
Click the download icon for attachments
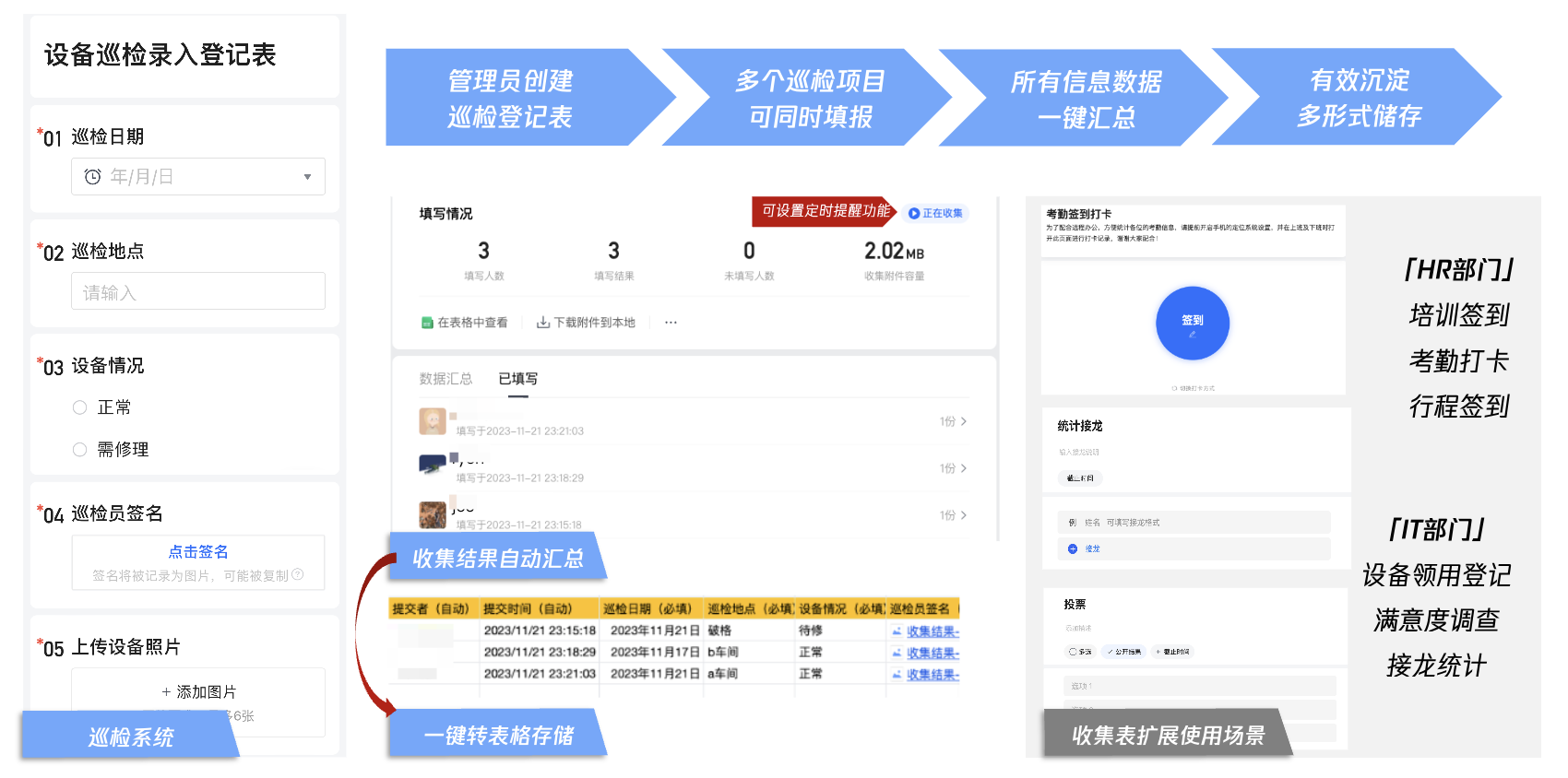click(543, 323)
